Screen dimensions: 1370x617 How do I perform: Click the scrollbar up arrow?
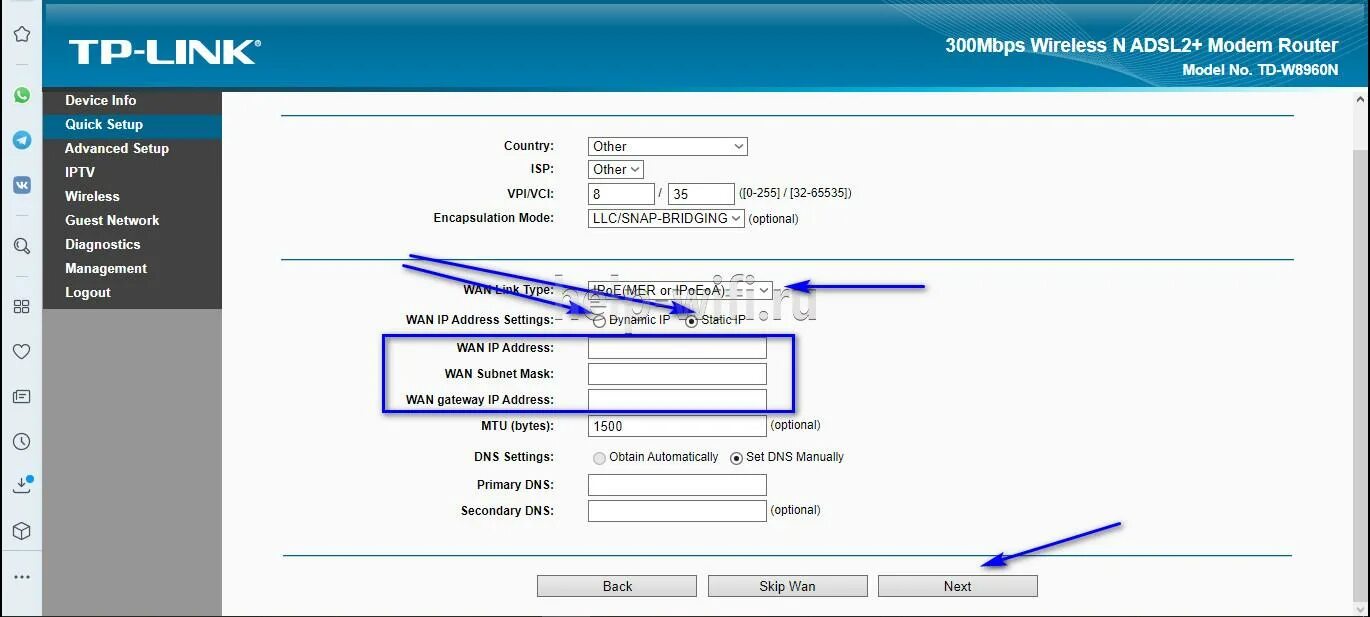coord(1360,101)
